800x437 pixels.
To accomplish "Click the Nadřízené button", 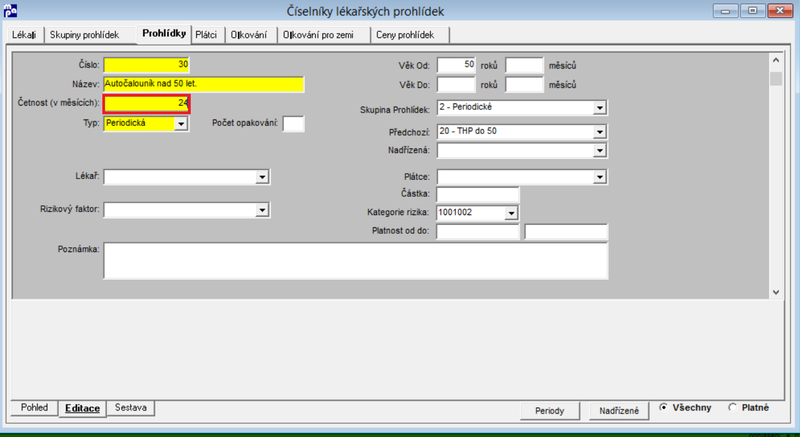I will [x=619, y=411].
